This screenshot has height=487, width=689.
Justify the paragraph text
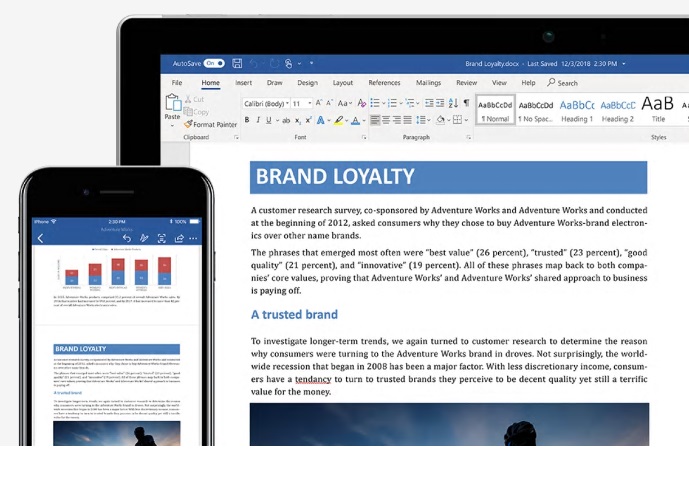point(408,120)
